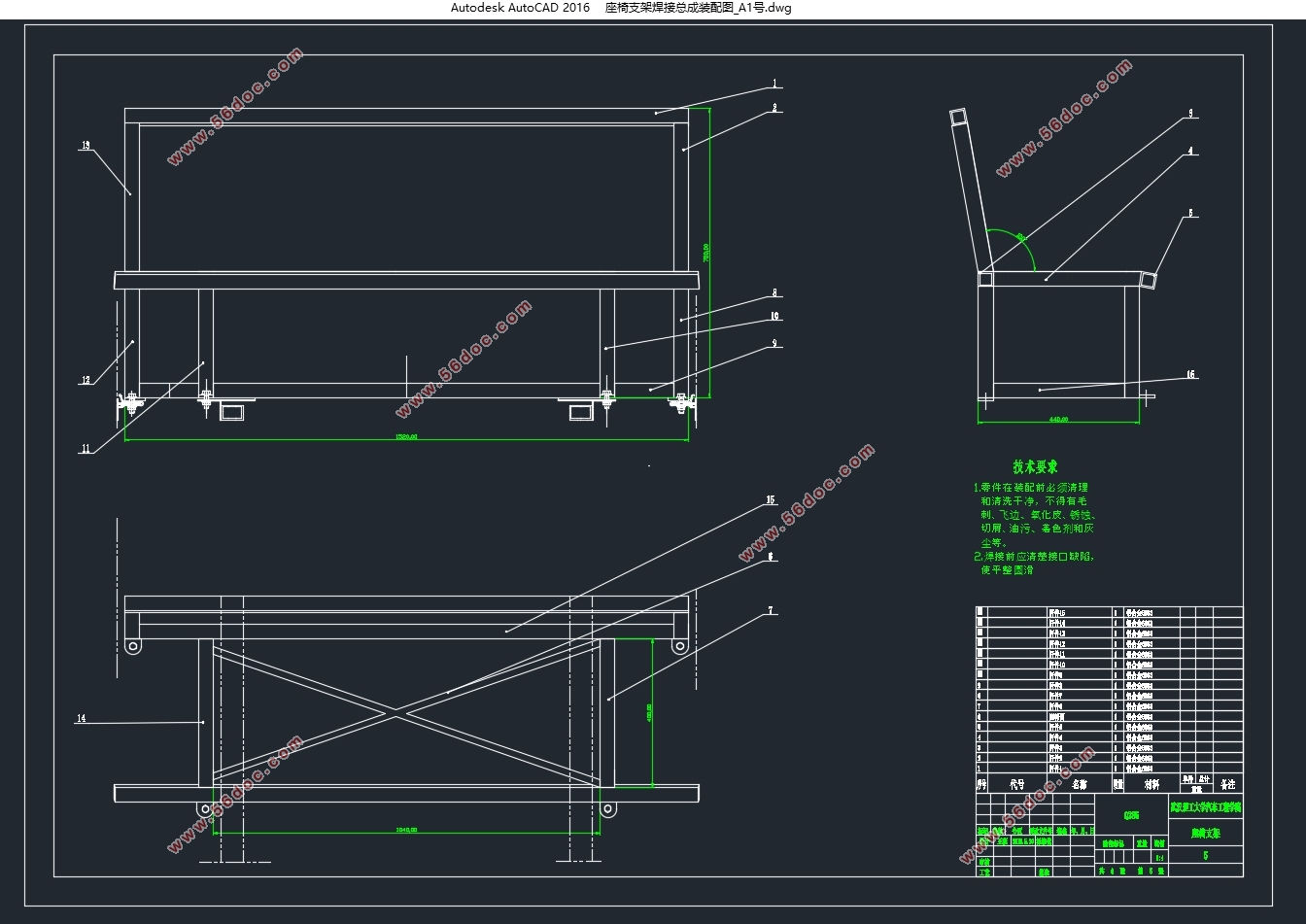1306x924 pixels.
Task: Click part callout number 15 in bottom view
Action: pyautogui.click(x=771, y=500)
